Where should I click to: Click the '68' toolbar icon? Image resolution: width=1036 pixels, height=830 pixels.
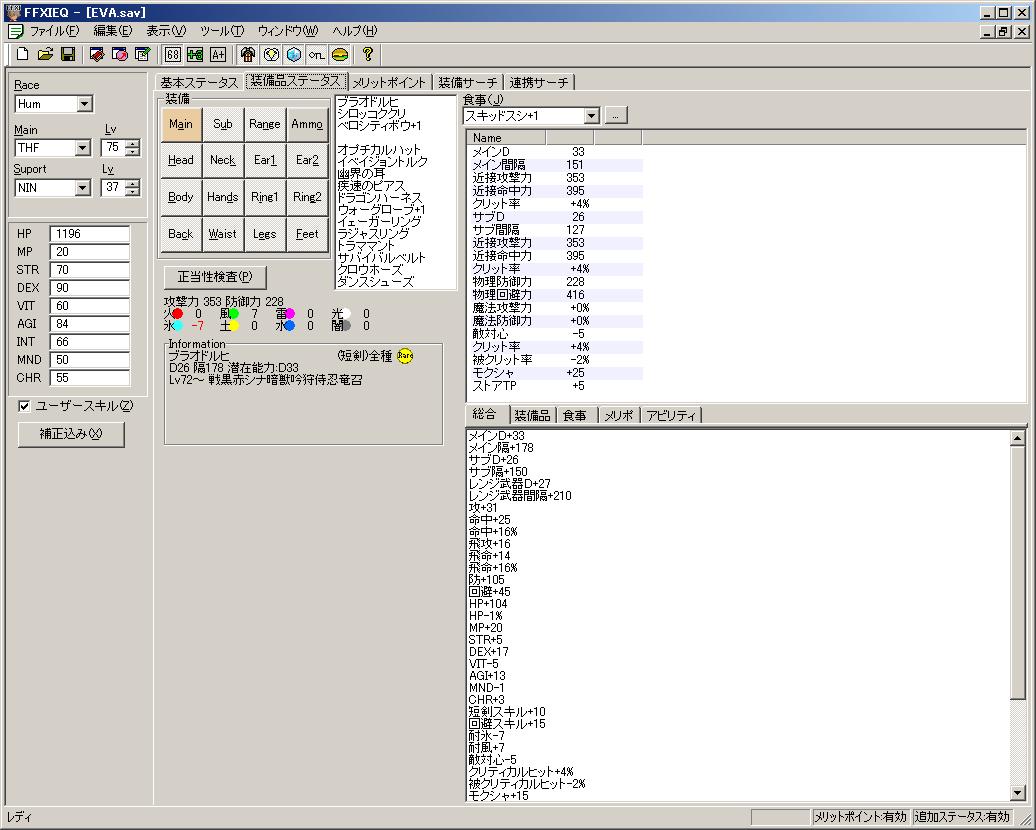[x=172, y=55]
